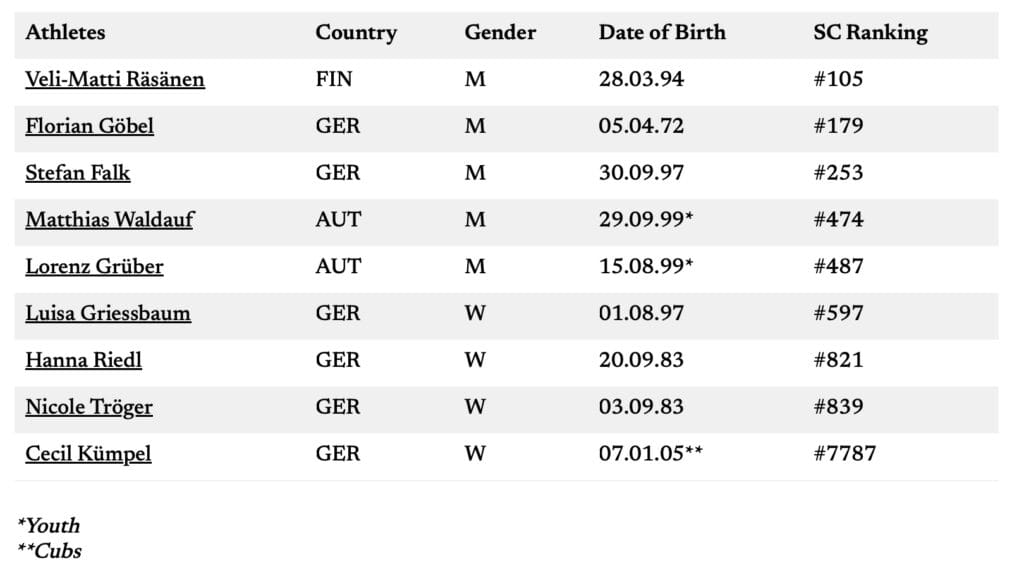1024x587 pixels.
Task: Click the #105 ranking cell
Action: (838, 80)
